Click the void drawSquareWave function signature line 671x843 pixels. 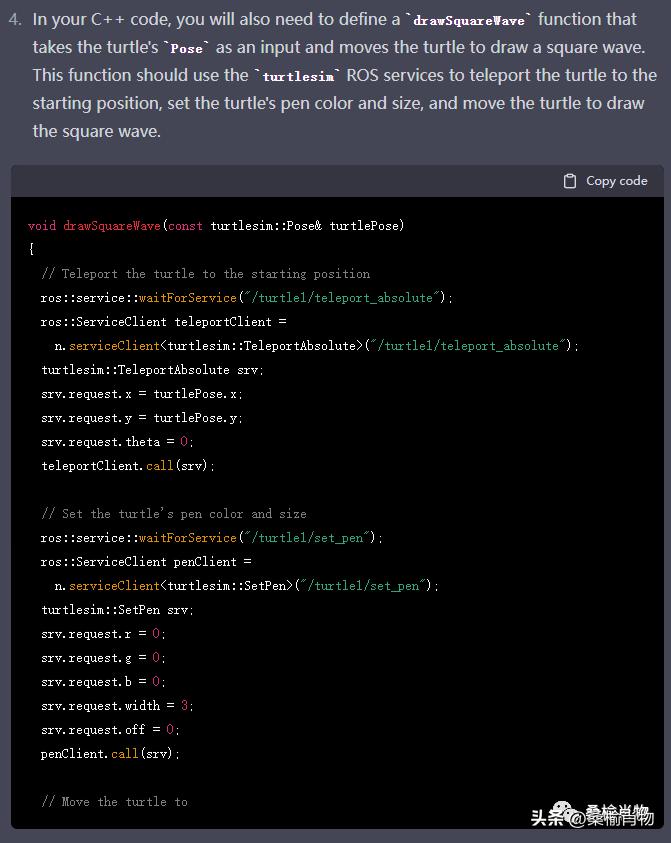pyautogui.click(x=216, y=226)
